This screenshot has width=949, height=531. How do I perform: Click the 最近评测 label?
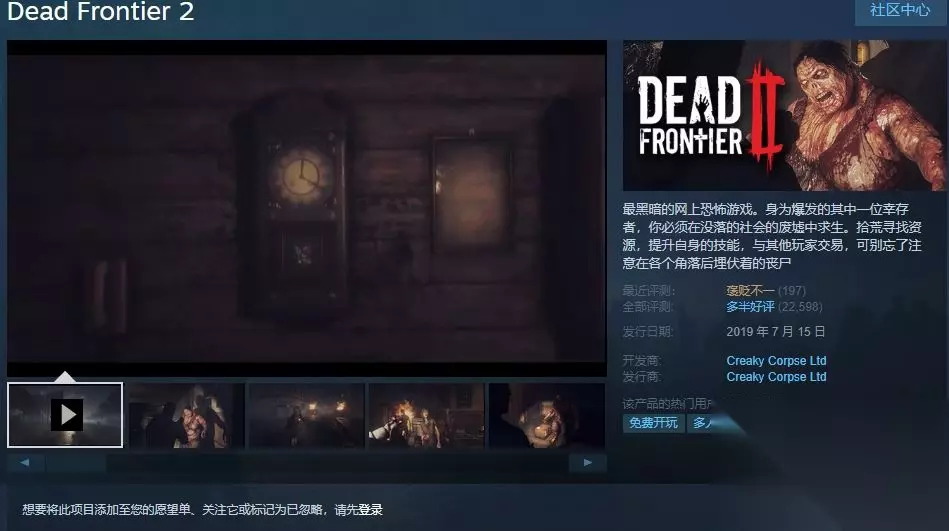[x=649, y=291]
